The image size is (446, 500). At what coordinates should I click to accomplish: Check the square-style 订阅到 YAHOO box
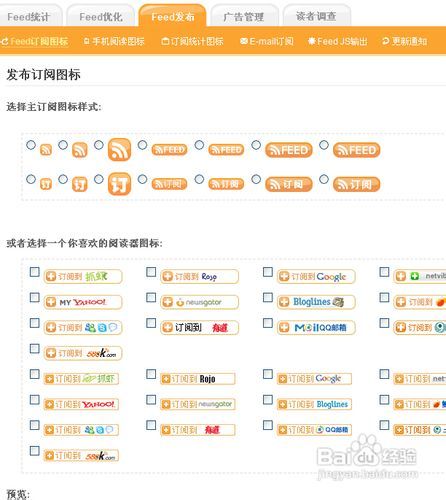[x=35, y=399]
